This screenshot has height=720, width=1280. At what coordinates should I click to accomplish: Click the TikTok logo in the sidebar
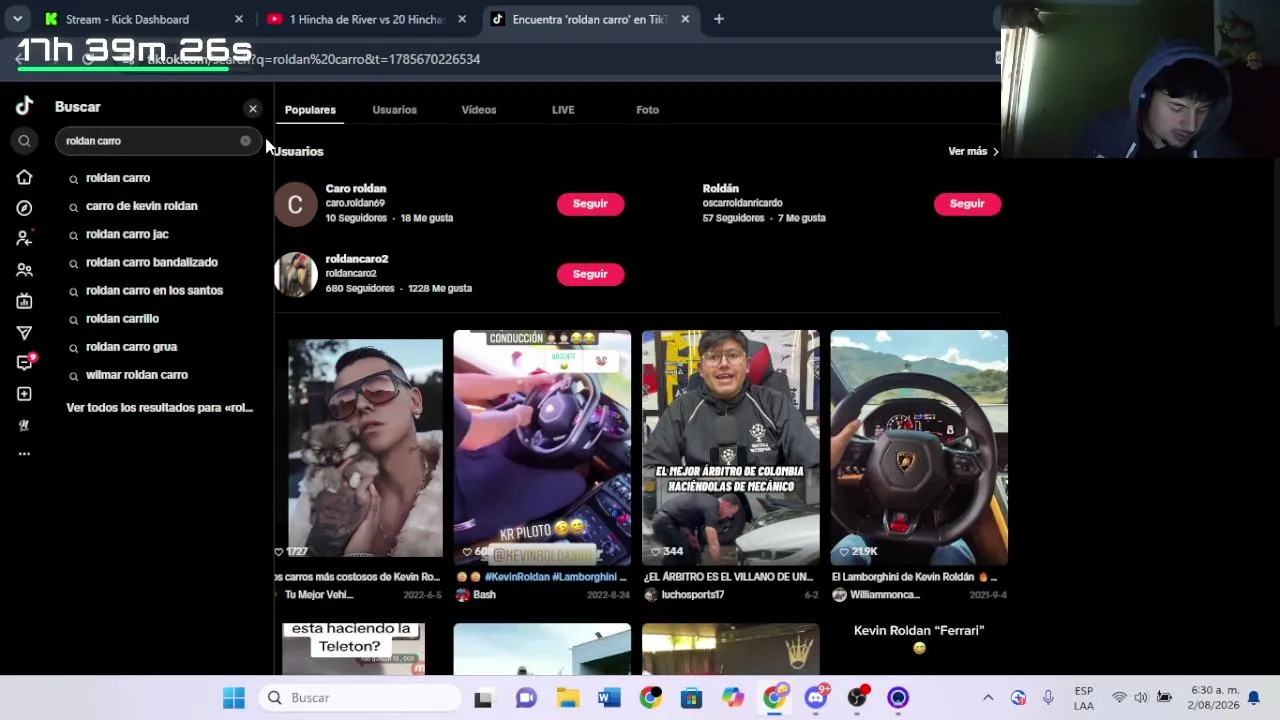[x=24, y=106]
